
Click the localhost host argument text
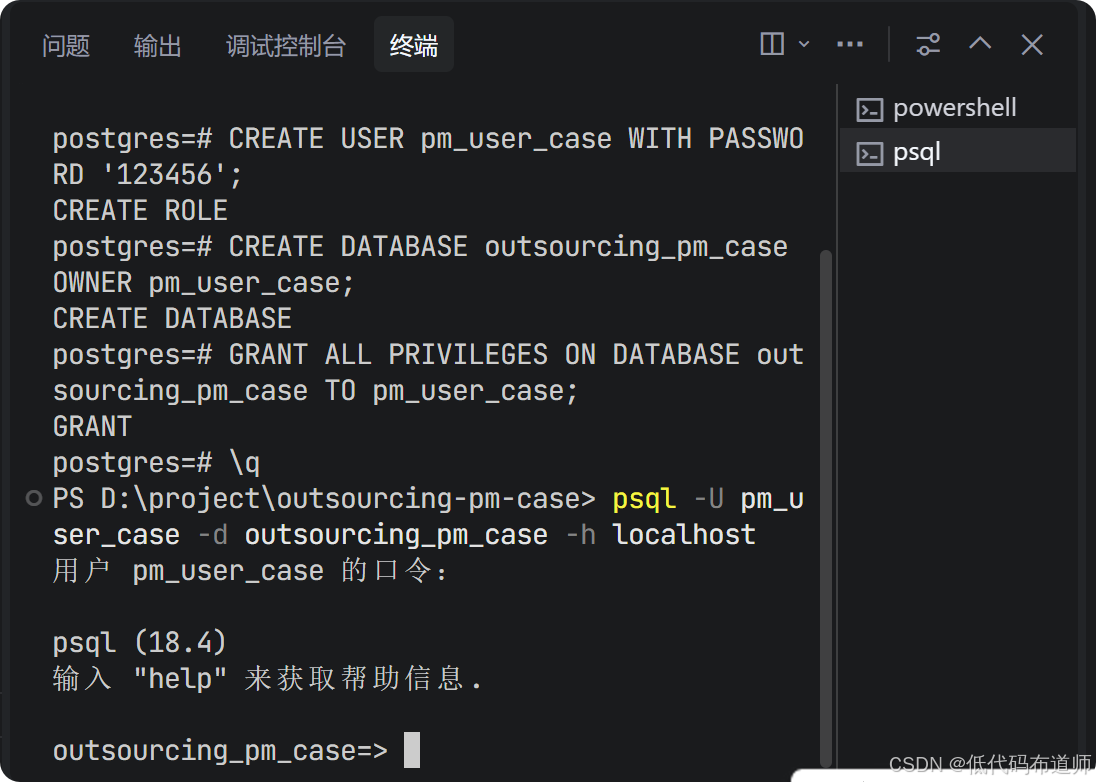pos(684,535)
